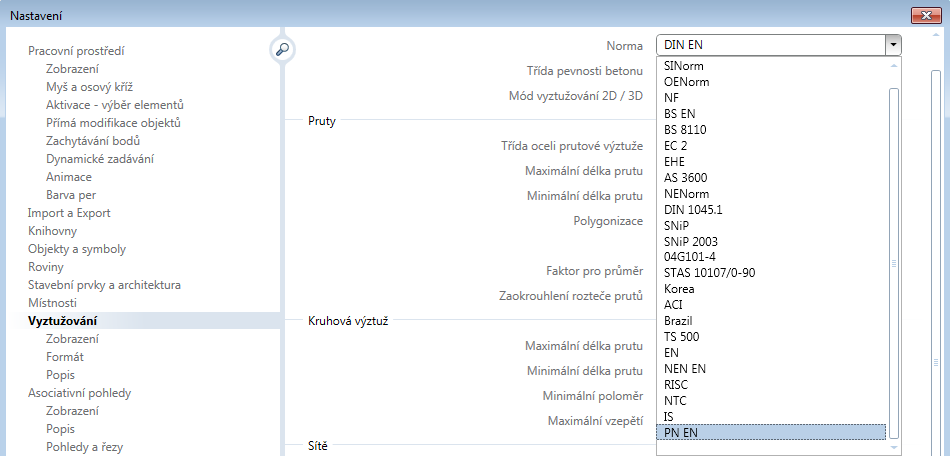Viewport: 950px width, 456px height.
Task: Pick the SNiP 2003 list entry
Action: point(690,241)
